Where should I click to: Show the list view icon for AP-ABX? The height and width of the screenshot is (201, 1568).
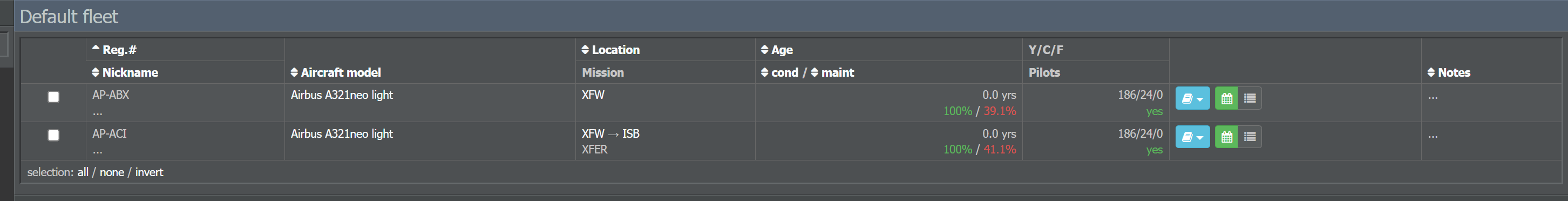tap(1250, 98)
